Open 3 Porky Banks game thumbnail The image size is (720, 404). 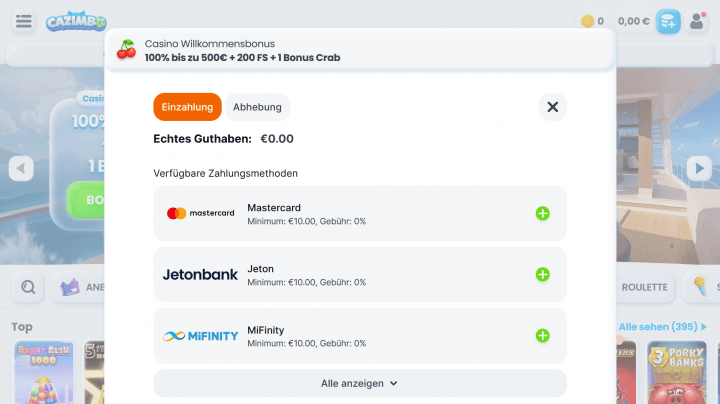[x=677, y=372]
